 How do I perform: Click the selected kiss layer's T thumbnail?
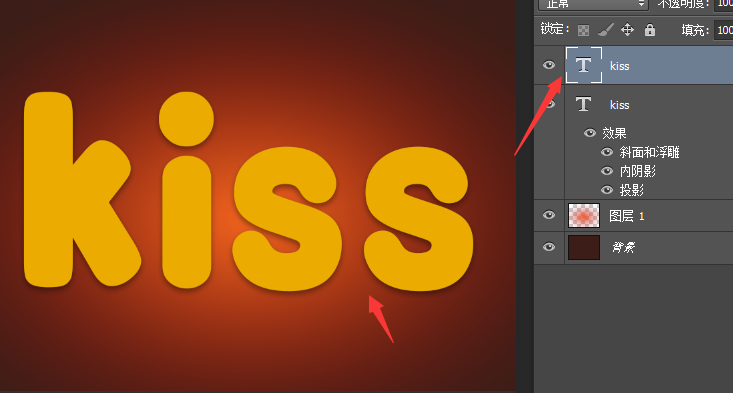[x=583, y=65]
